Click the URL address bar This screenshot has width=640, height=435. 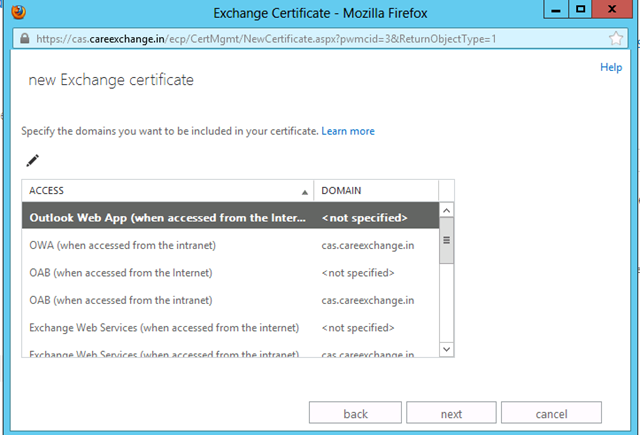pos(320,39)
